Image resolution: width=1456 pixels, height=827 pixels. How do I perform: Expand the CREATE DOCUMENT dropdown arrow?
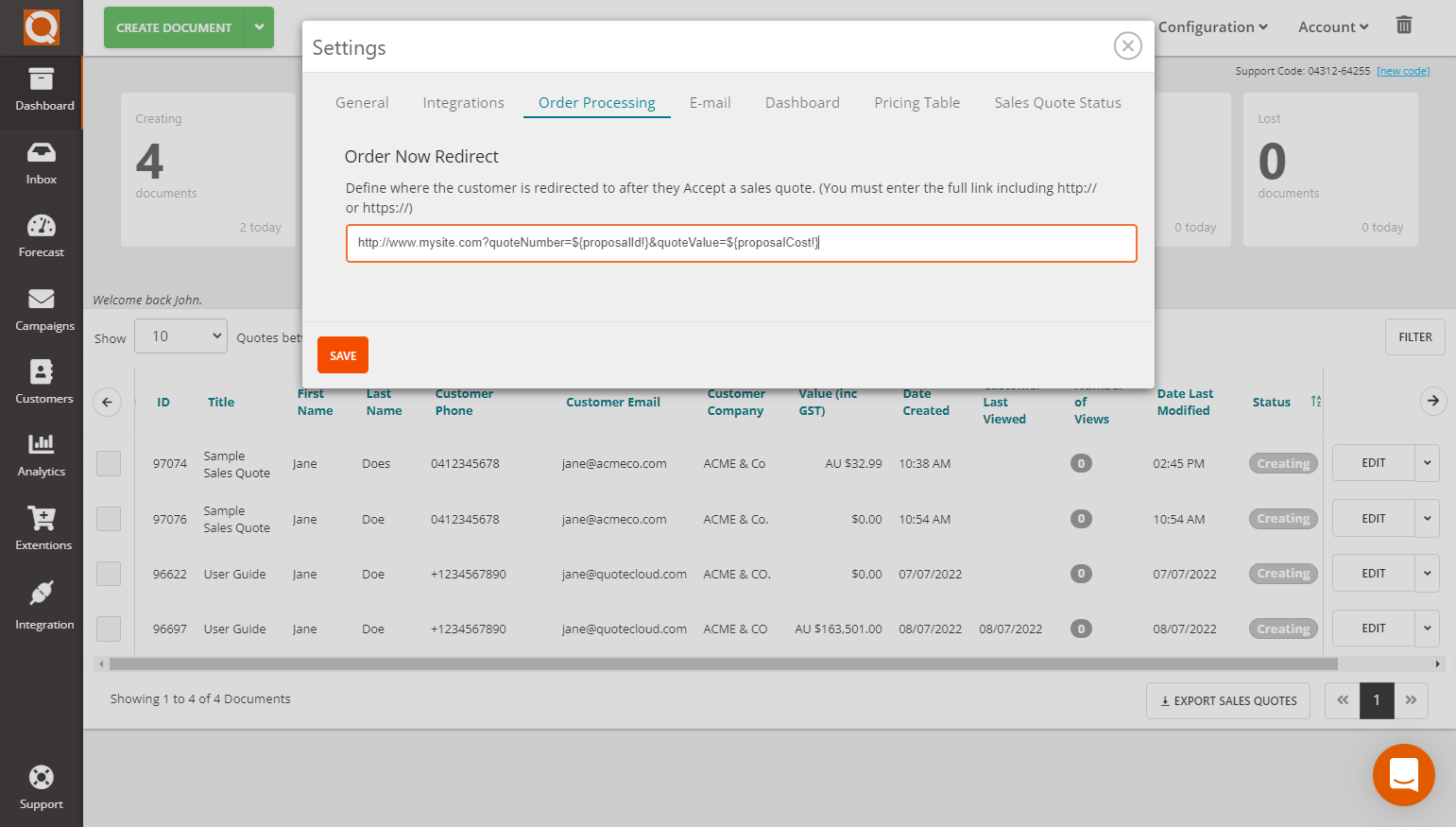tap(260, 27)
